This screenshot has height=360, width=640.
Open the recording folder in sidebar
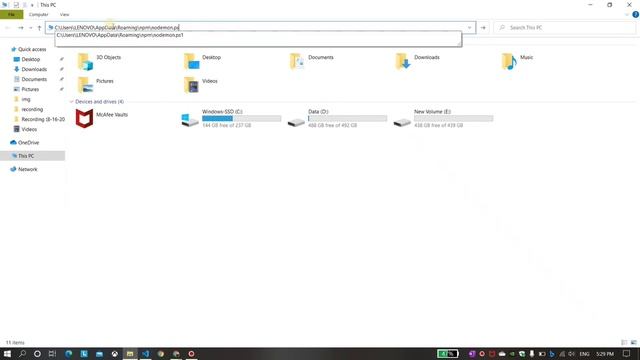[32, 109]
